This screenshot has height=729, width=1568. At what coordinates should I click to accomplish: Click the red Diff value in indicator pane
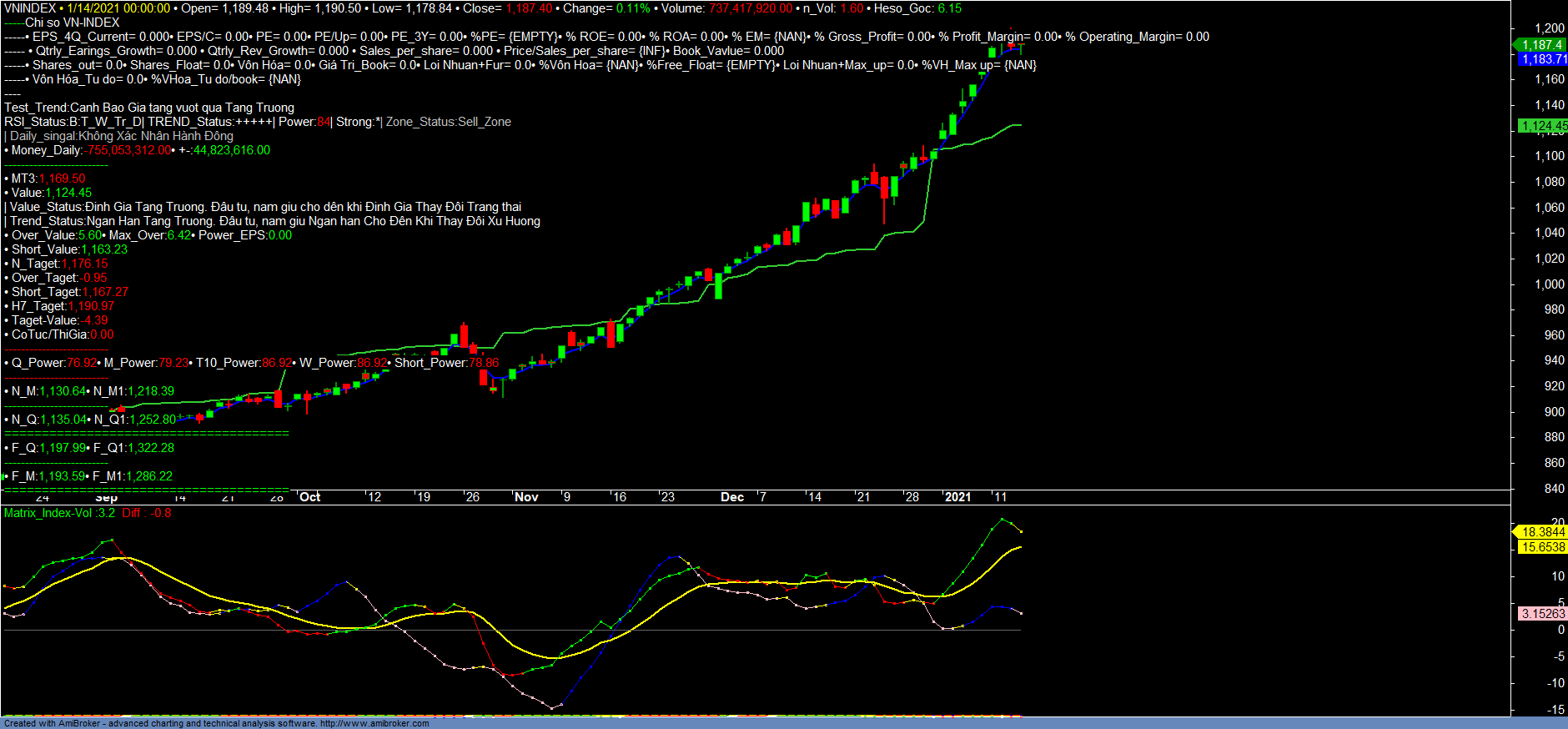coord(147,513)
